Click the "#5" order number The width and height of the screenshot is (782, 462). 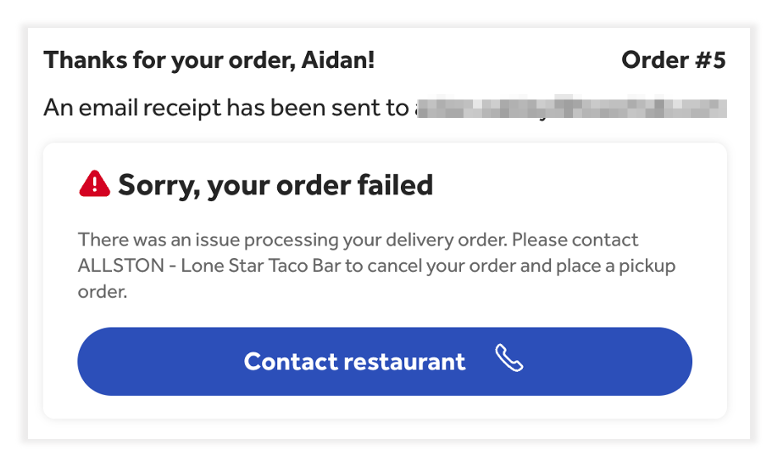coord(707,60)
